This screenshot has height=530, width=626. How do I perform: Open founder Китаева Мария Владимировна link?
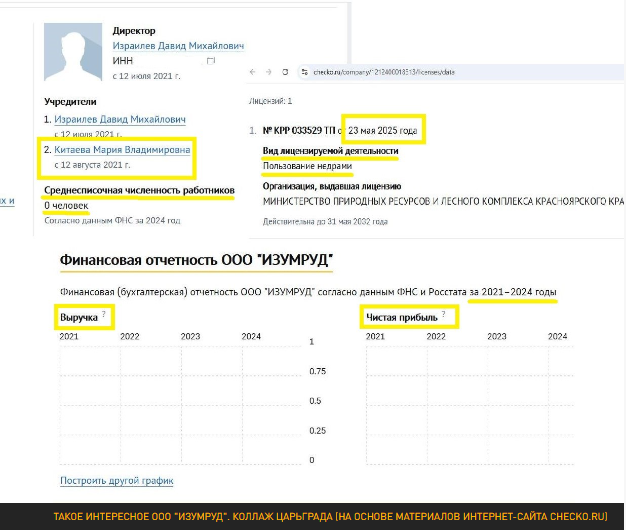(127, 151)
